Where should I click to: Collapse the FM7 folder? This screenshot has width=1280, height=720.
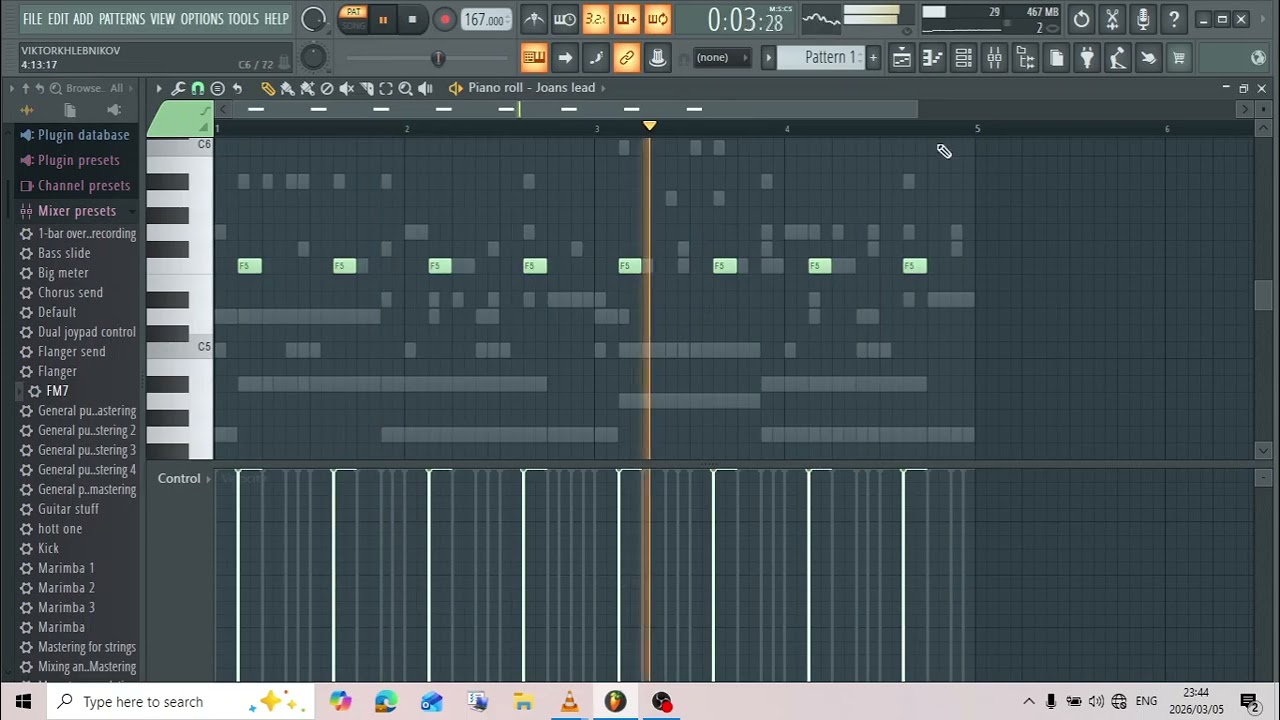click(57, 391)
